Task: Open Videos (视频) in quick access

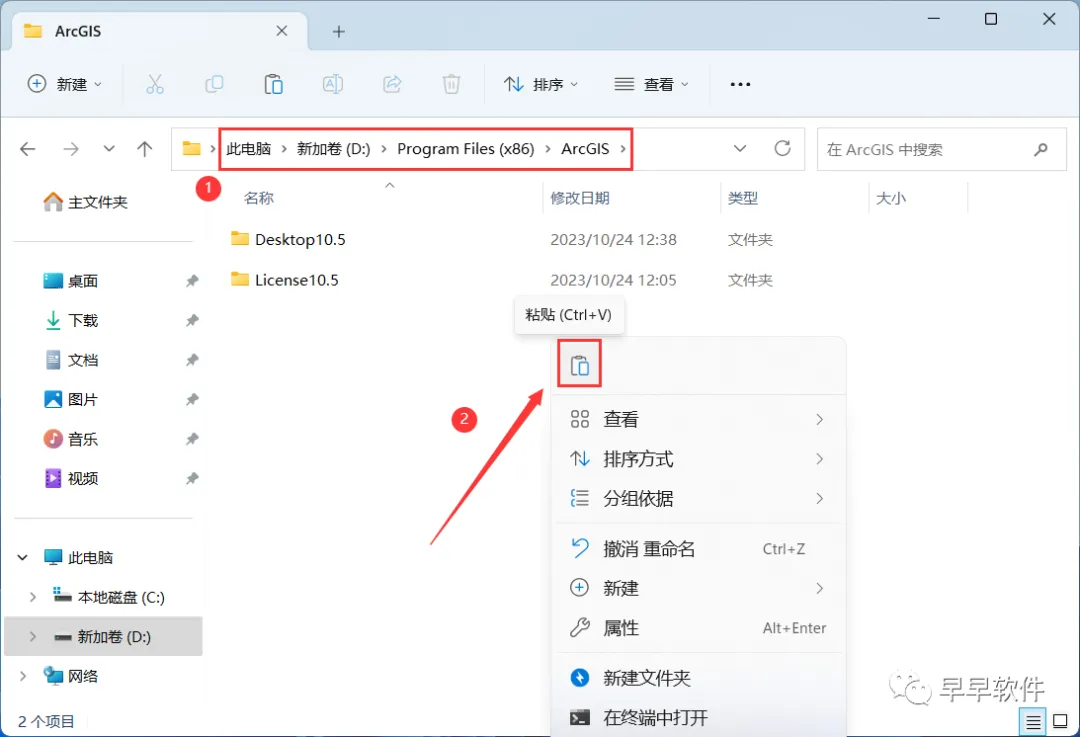Action: pos(71,478)
